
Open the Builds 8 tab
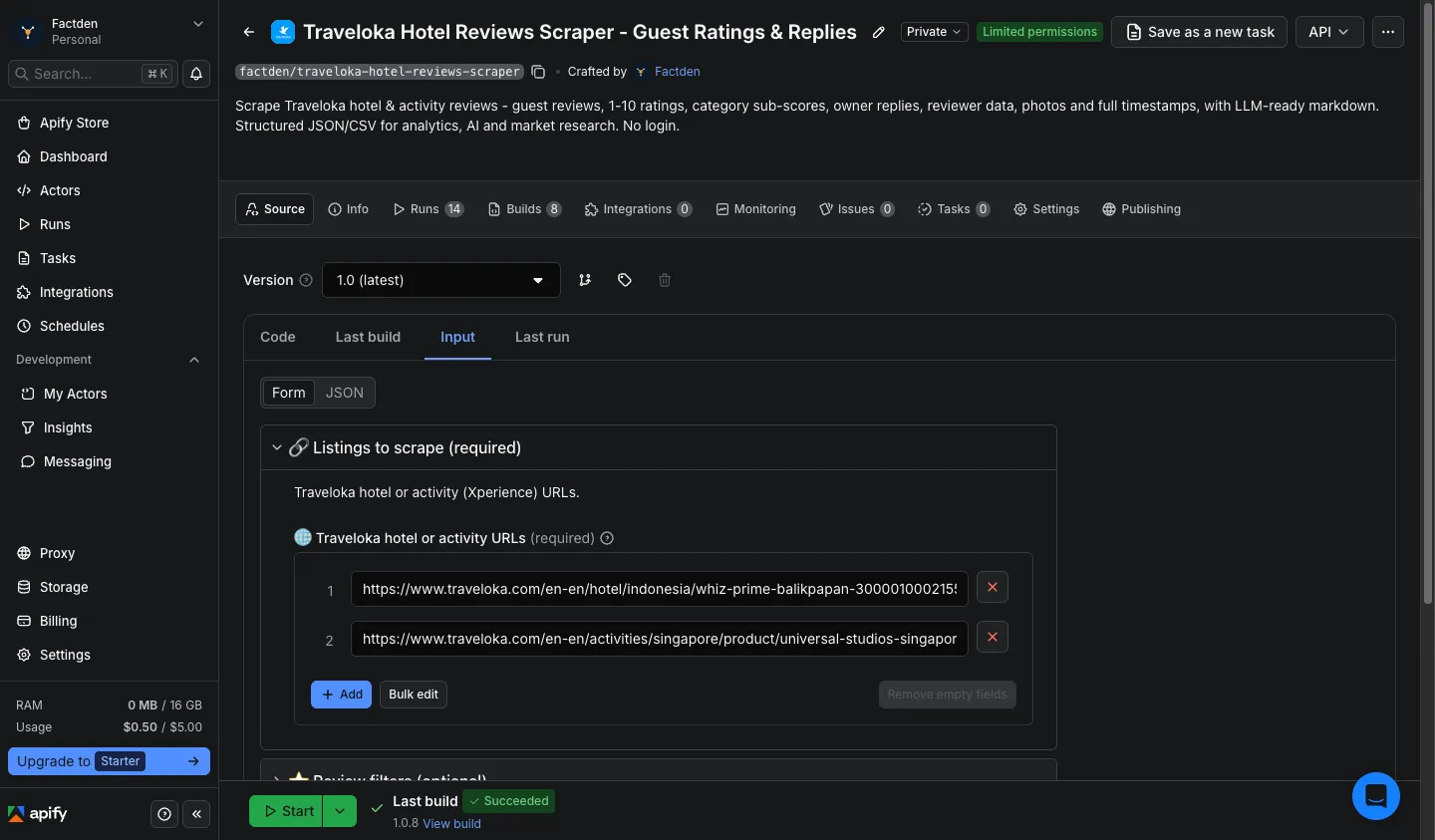[x=525, y=209]
